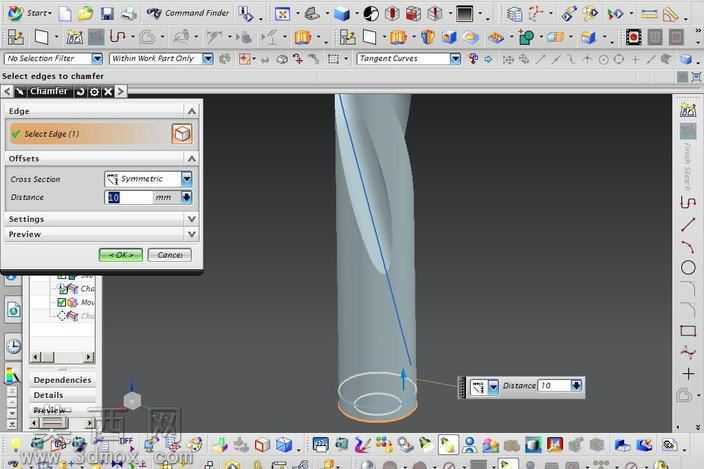The width and height of the screenshot is (704, 469).
Task: Click the Cancel button
Action: click(170, 255)
